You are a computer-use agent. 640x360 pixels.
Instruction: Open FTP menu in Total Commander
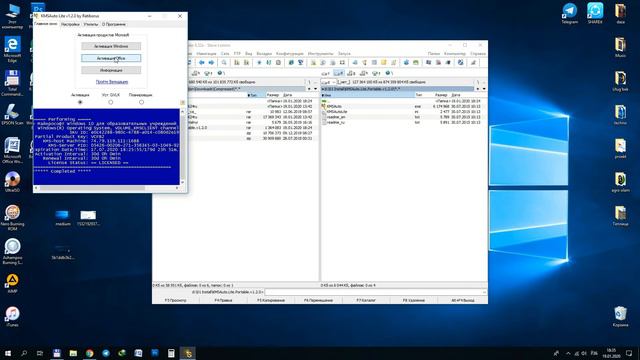[x=237, y=53]
